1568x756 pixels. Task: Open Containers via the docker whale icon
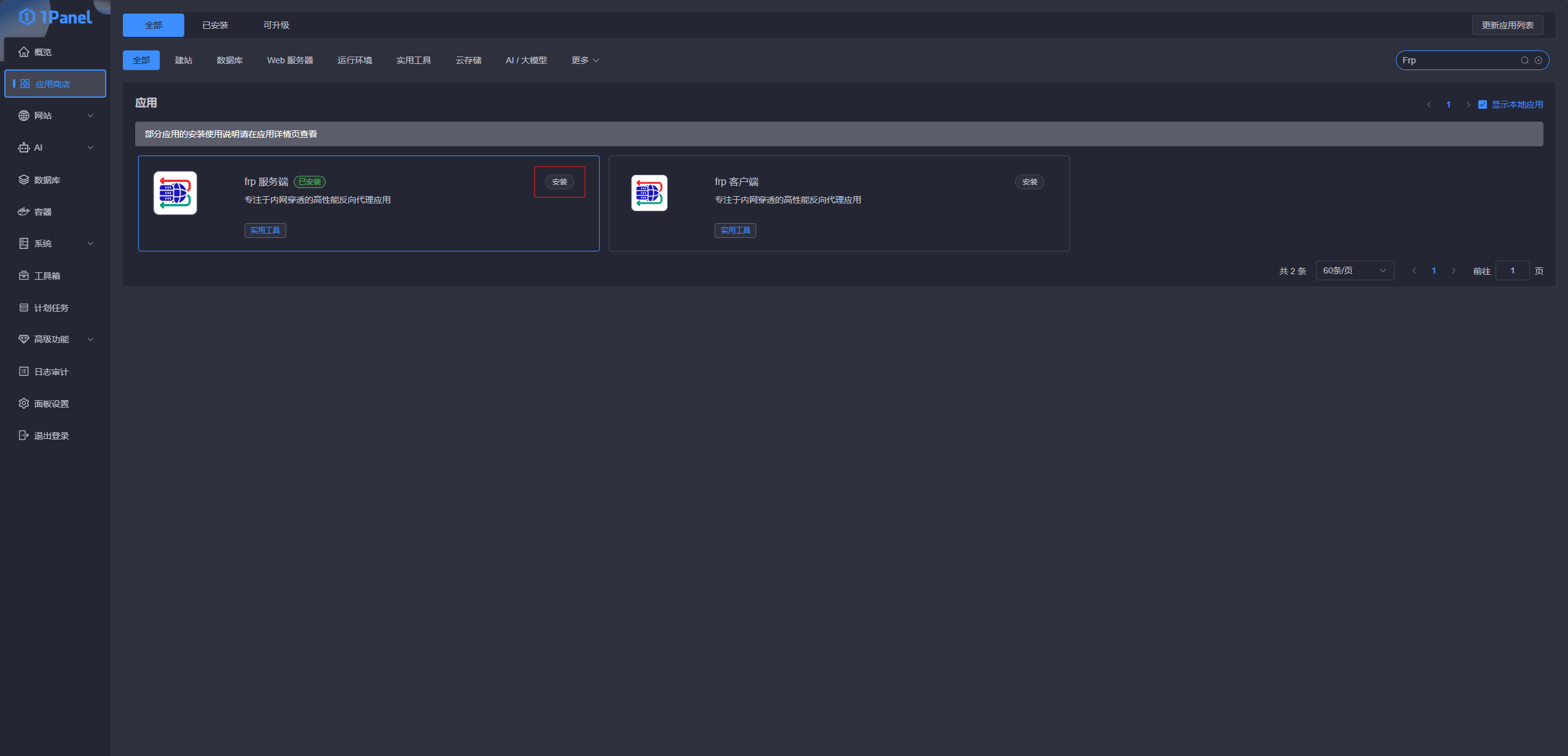coord(23,211)
